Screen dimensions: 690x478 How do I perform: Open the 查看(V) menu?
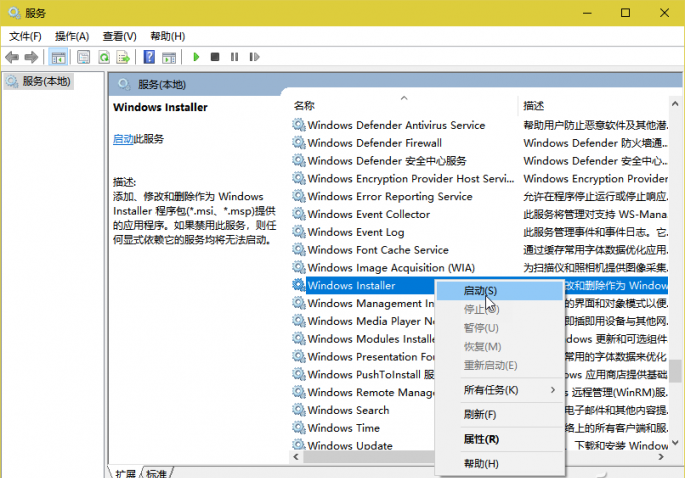[x=120, y=36]
